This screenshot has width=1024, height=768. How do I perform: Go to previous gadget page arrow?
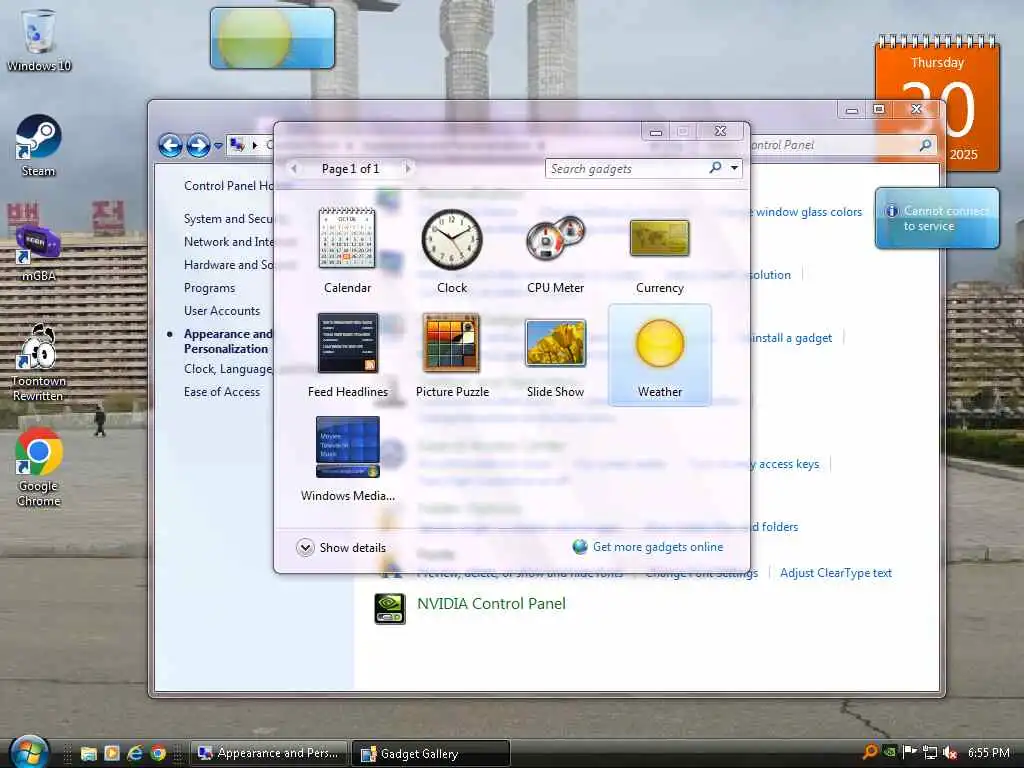(x=294, y=168)
